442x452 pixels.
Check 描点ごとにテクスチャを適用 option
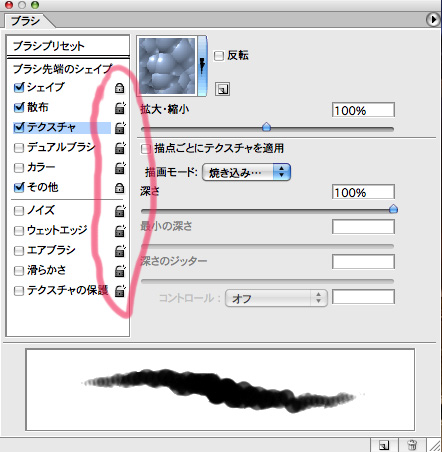(146, 148)
